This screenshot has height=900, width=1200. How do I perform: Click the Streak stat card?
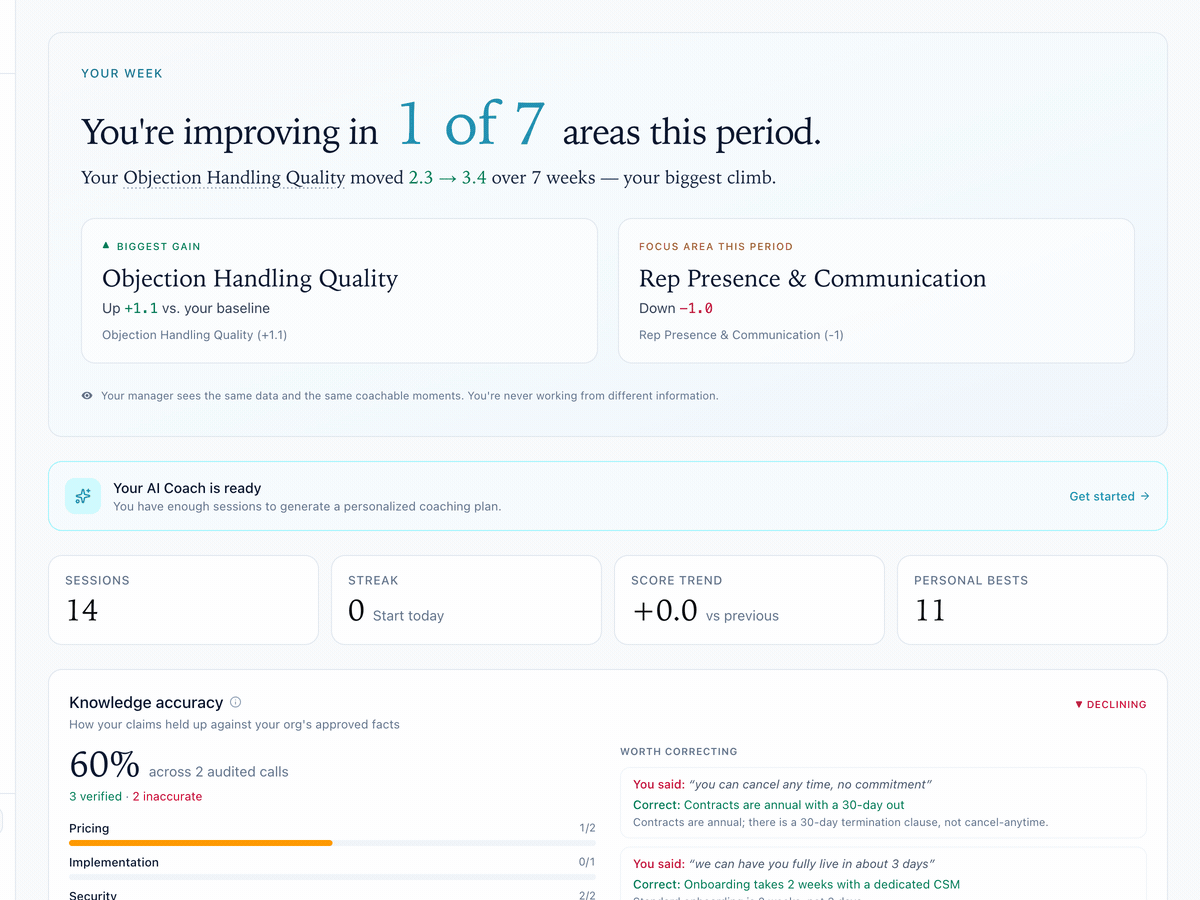tap(466, 600)
